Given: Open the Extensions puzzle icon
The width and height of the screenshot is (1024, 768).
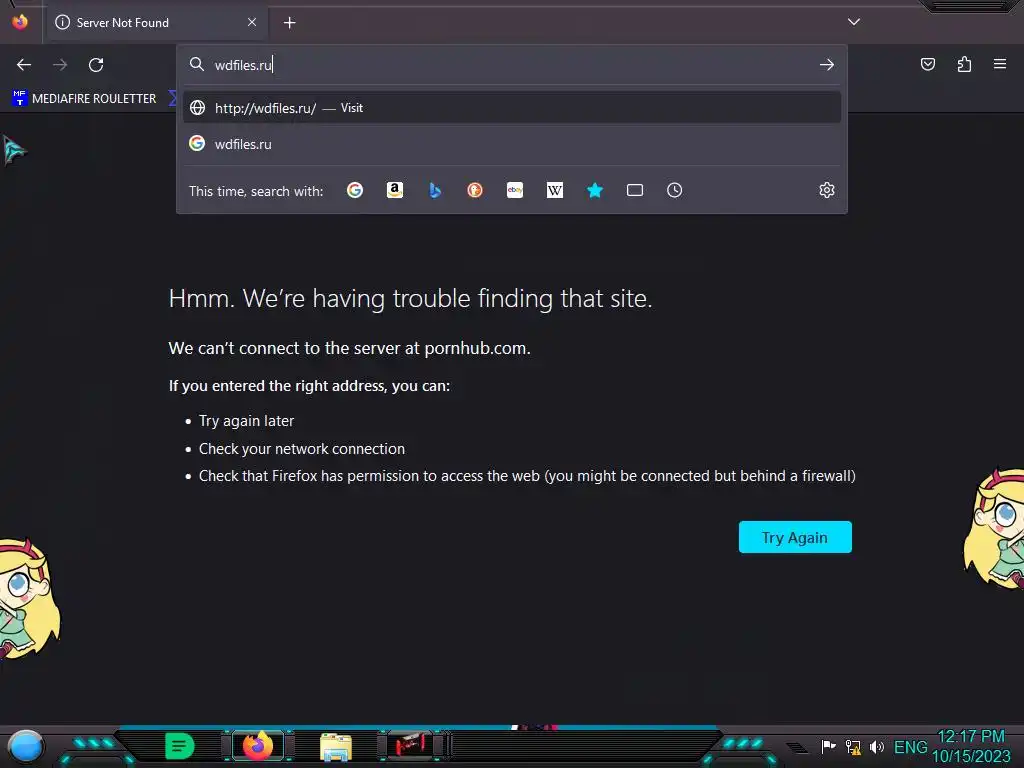Looking at the screenshot, I should click(965, 64).
